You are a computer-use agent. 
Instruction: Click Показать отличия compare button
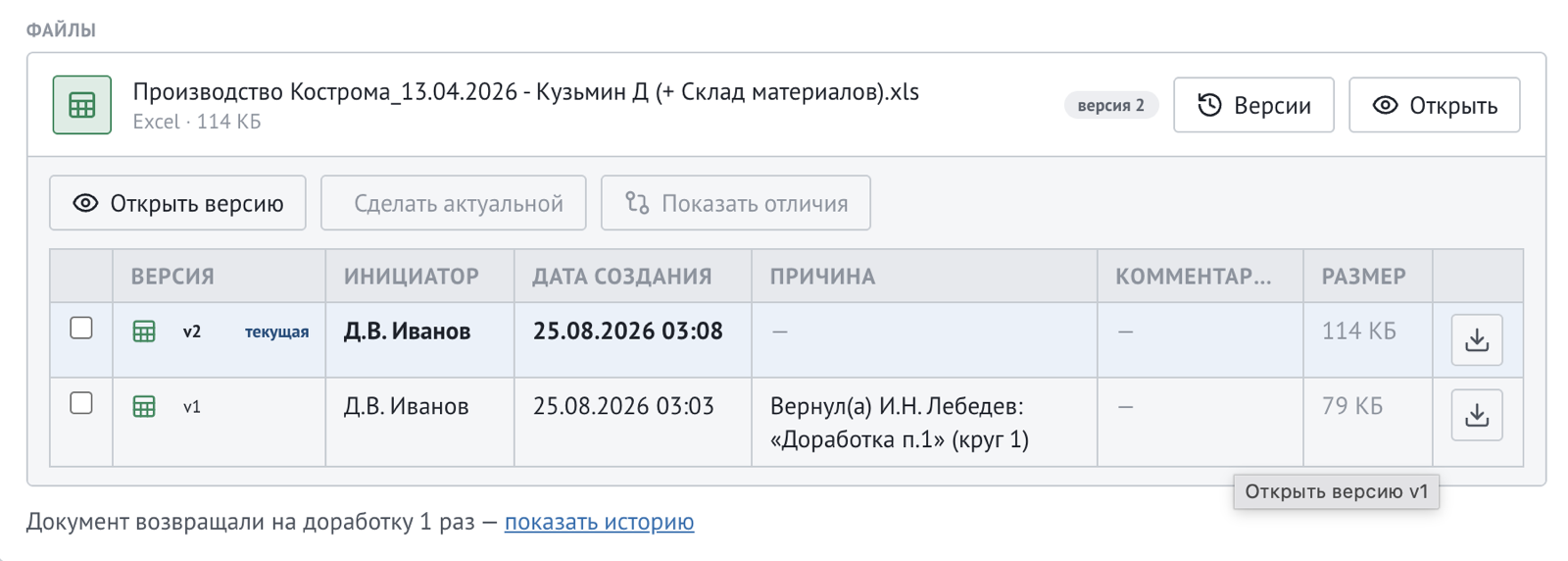(736, 203)
